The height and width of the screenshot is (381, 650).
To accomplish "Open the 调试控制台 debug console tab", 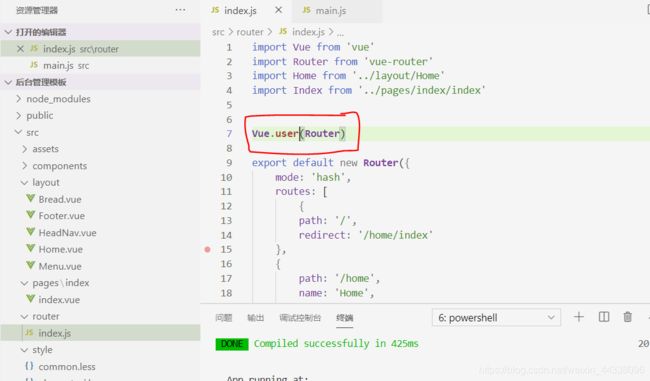I will [x=300, y=318].
